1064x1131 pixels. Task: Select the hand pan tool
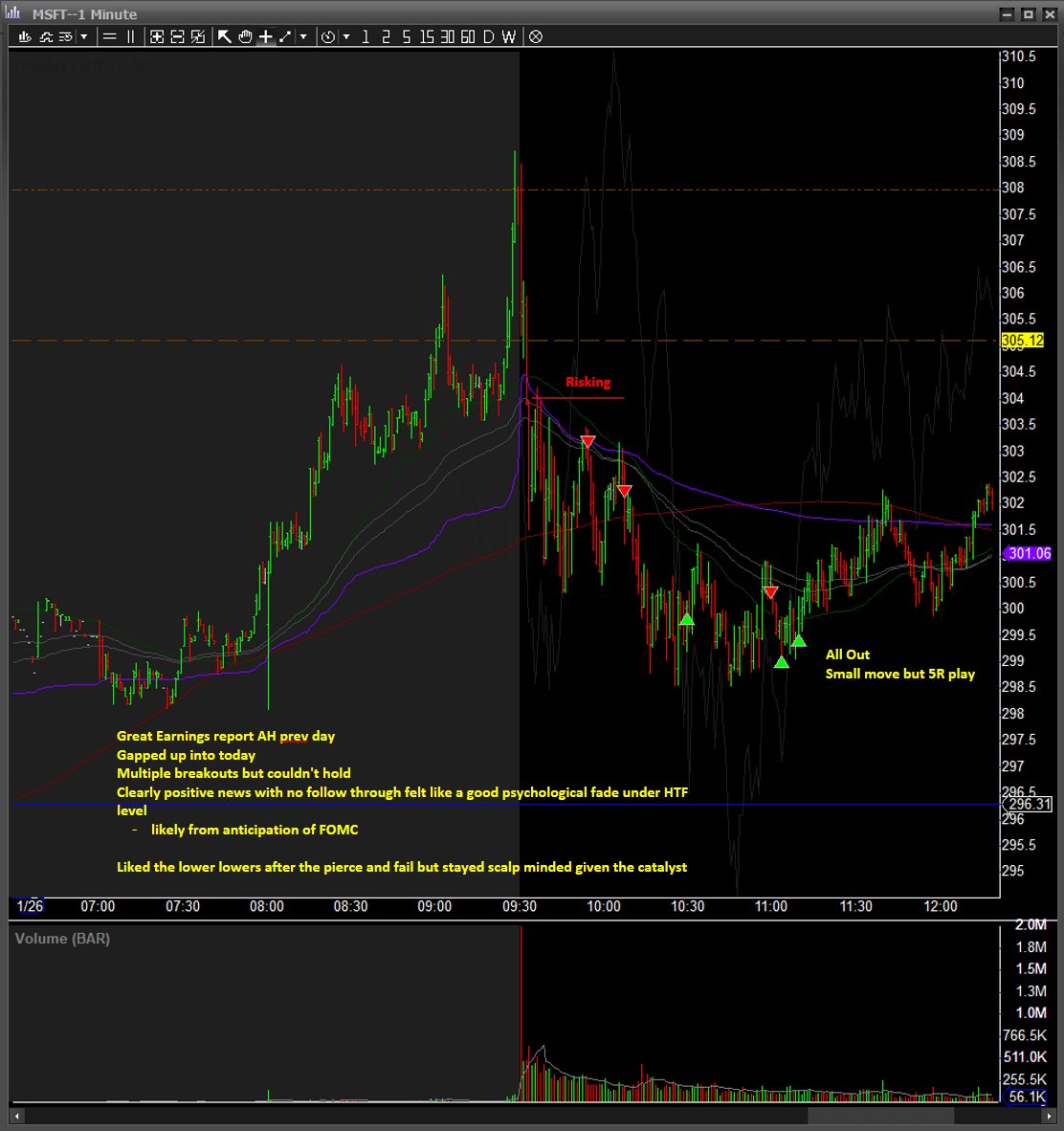[x=245, y=36]
